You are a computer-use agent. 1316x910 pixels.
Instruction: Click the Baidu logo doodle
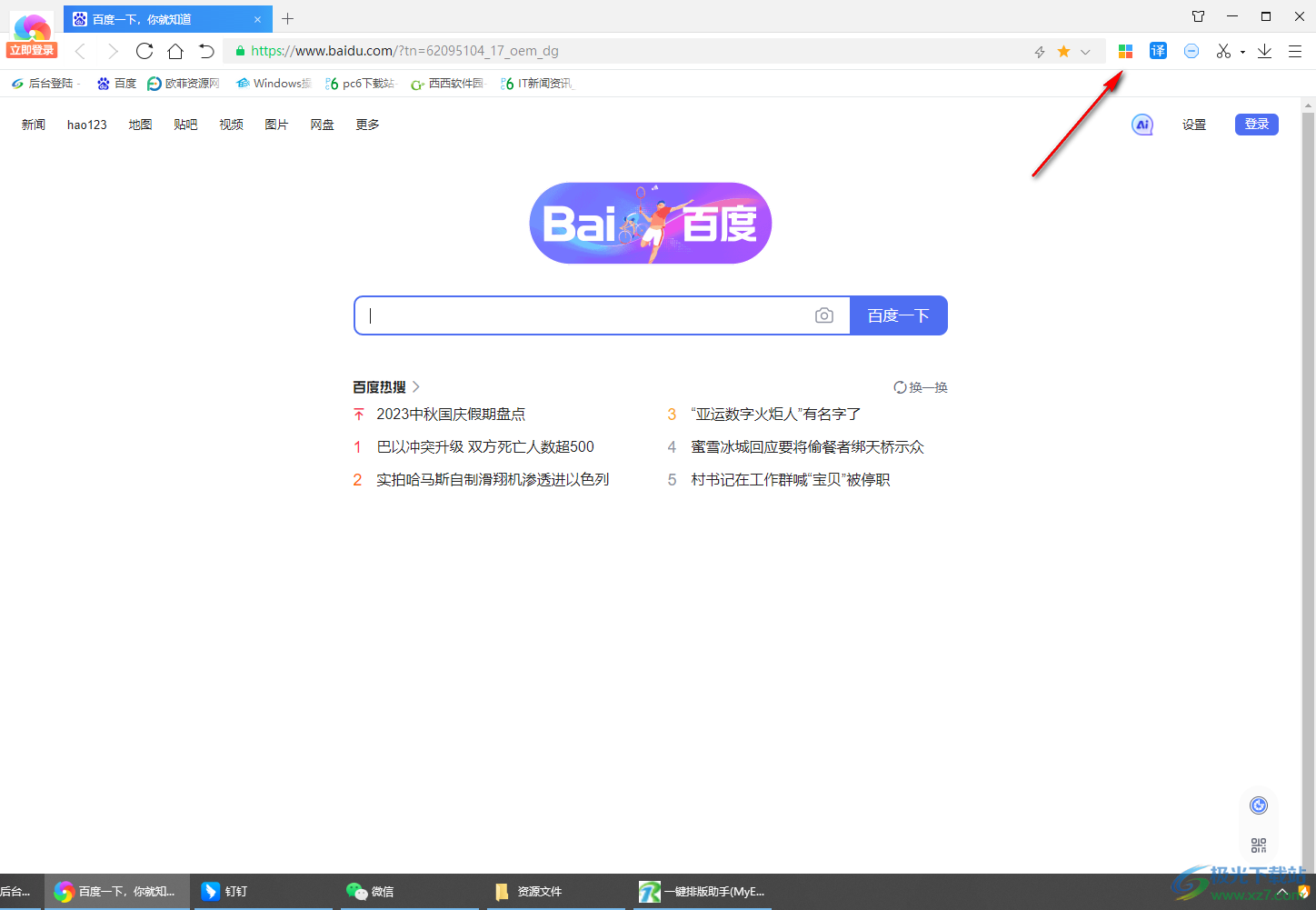pos(651,224)
